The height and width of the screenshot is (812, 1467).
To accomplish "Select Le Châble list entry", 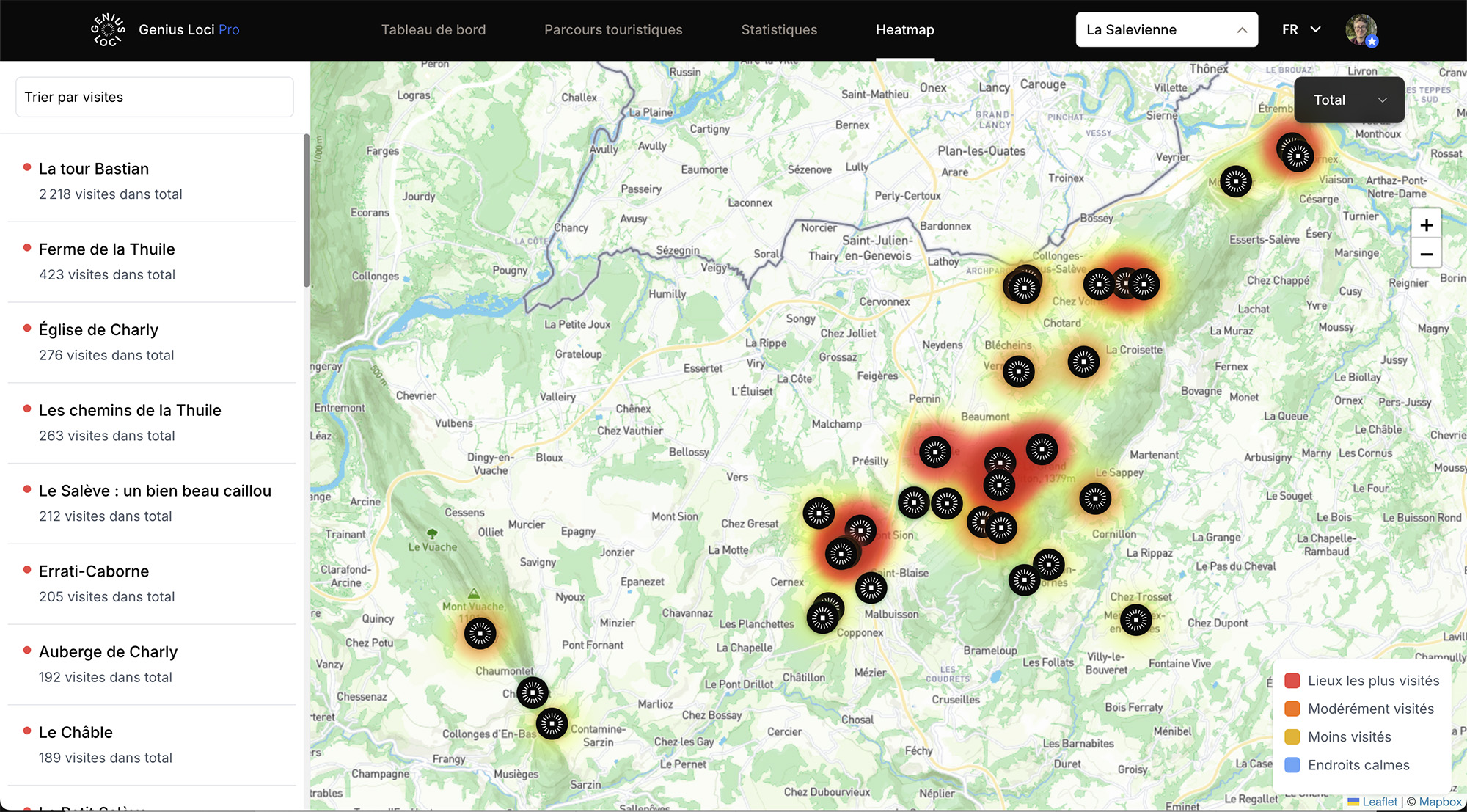I will [x=152, y=746].
